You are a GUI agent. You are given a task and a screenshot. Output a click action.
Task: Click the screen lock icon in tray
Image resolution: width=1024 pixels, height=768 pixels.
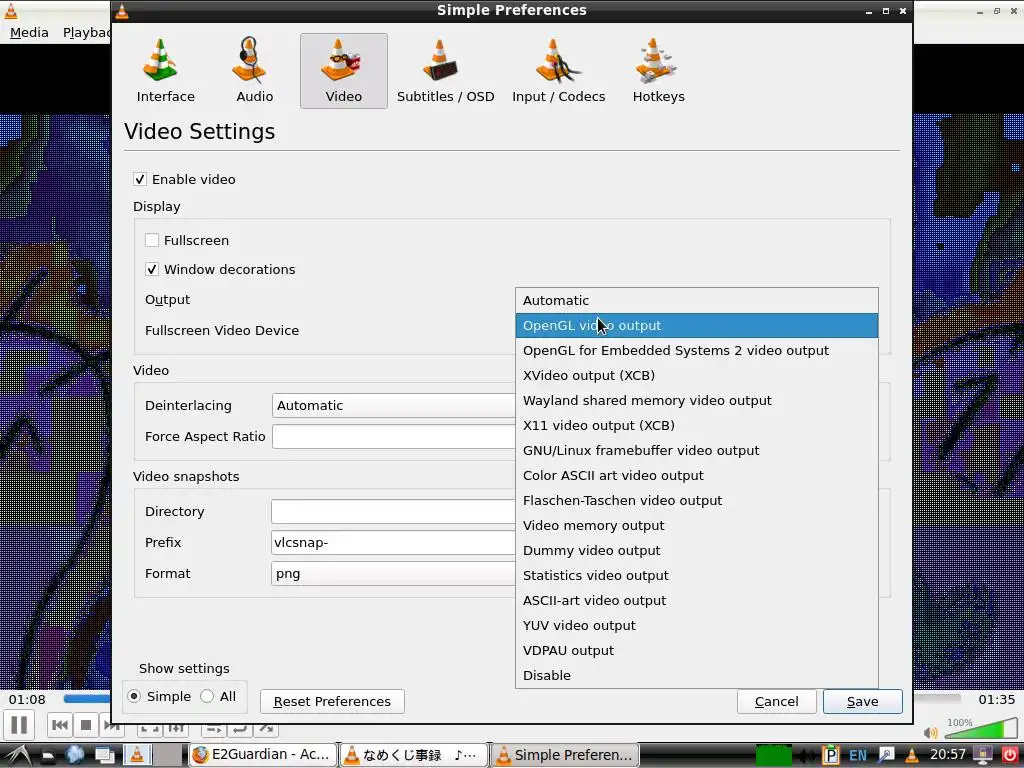(x=983, y=755)
